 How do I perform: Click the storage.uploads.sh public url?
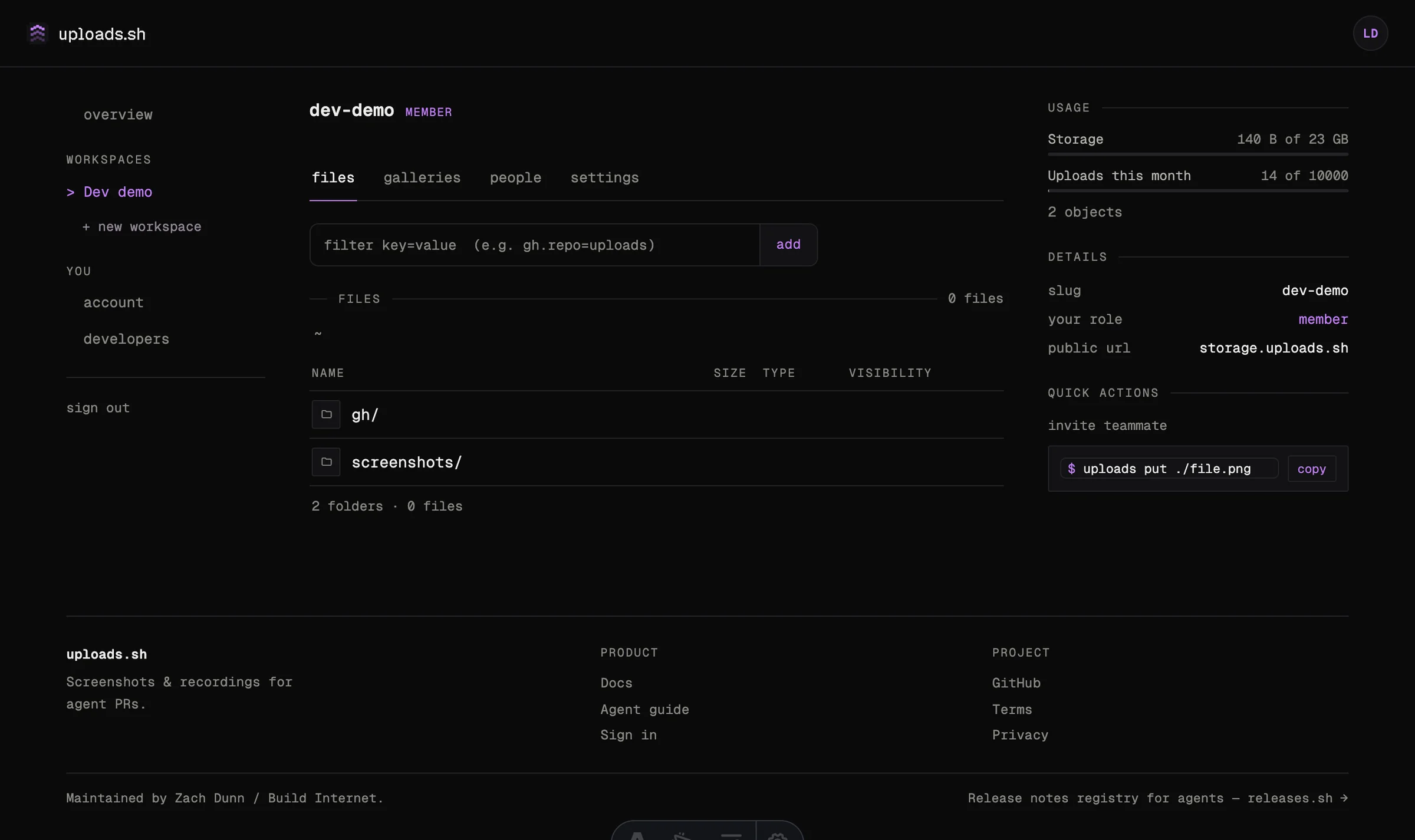[1273, 348]
